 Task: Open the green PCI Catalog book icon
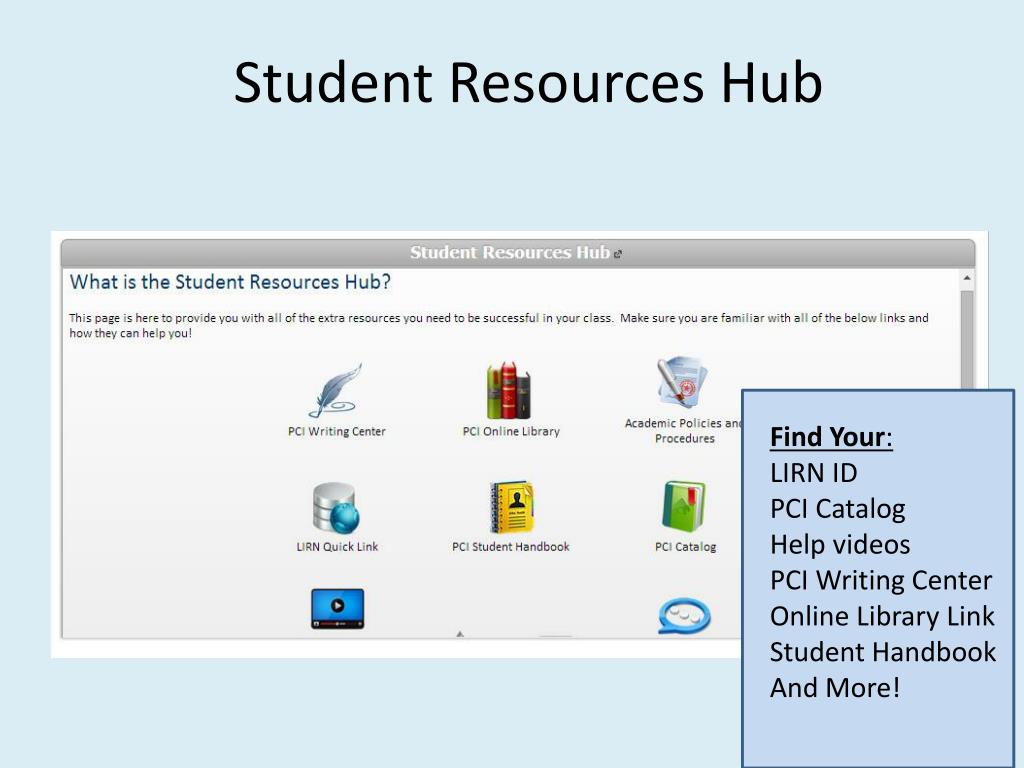[684, 506]
